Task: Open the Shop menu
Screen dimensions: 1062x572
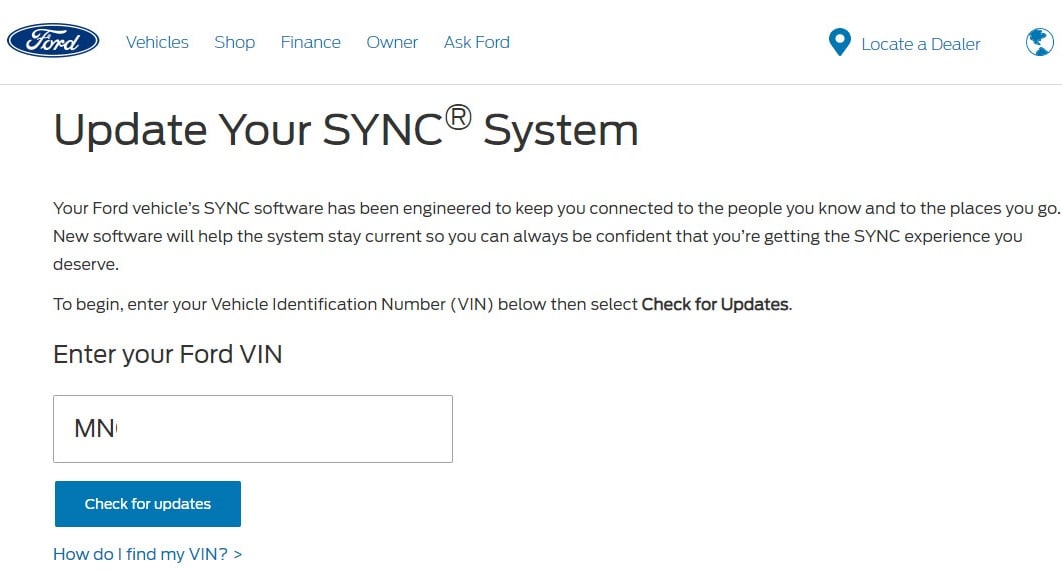Action: click(x=234, y=42)
